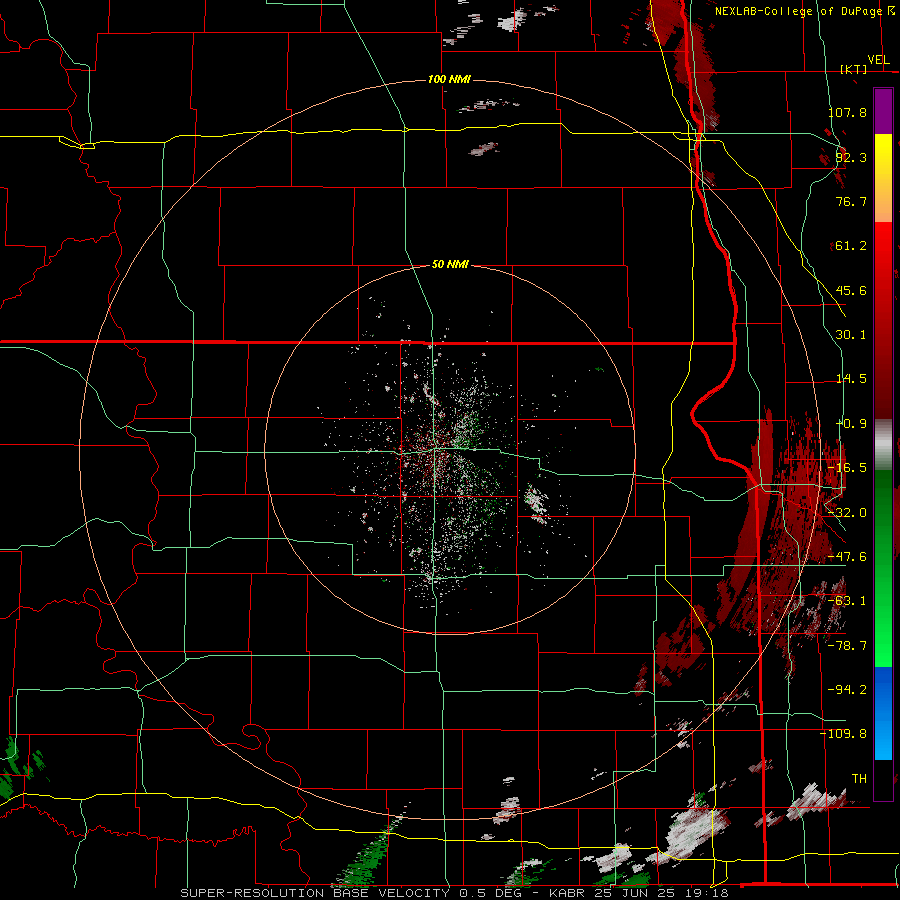Click the 50 NMI range ring label
Viewport: 900px width, 900px height.
[451, 265]
